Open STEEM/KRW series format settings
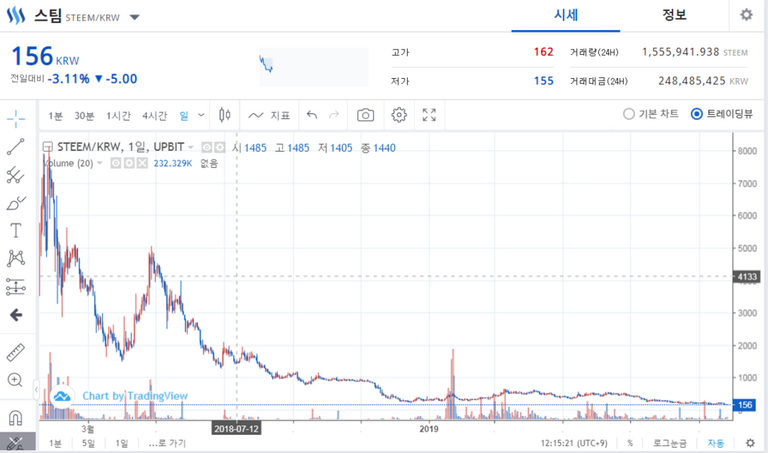This screenshot has height=453, width=768. [x=219, y=147]
